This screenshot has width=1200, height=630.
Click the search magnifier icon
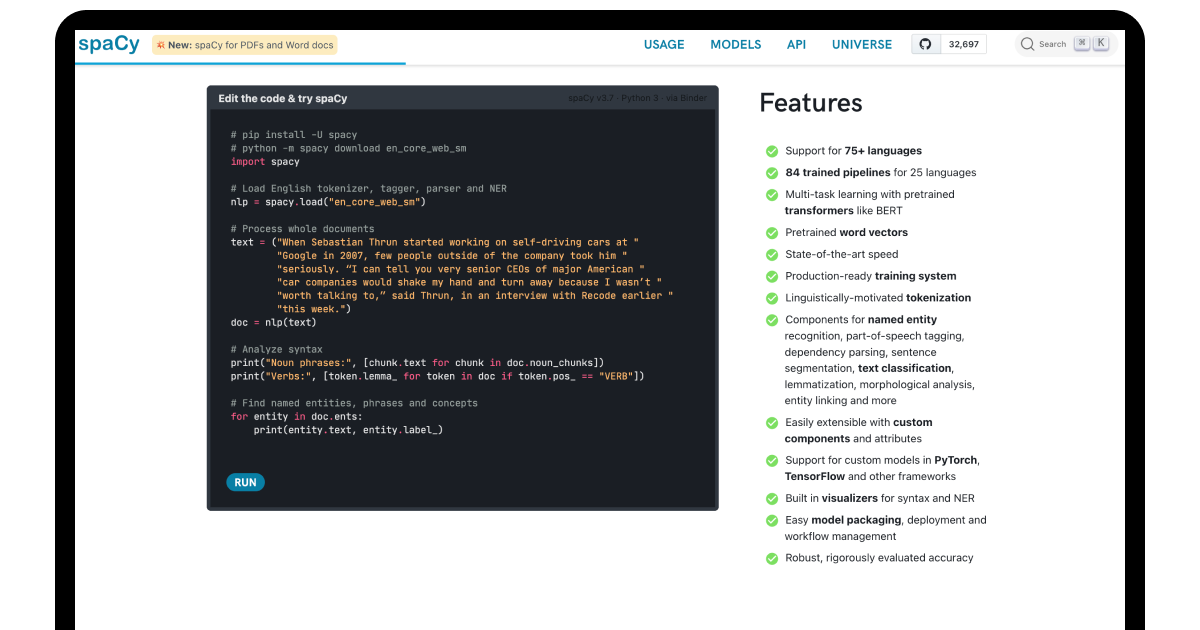point(1027,44)
